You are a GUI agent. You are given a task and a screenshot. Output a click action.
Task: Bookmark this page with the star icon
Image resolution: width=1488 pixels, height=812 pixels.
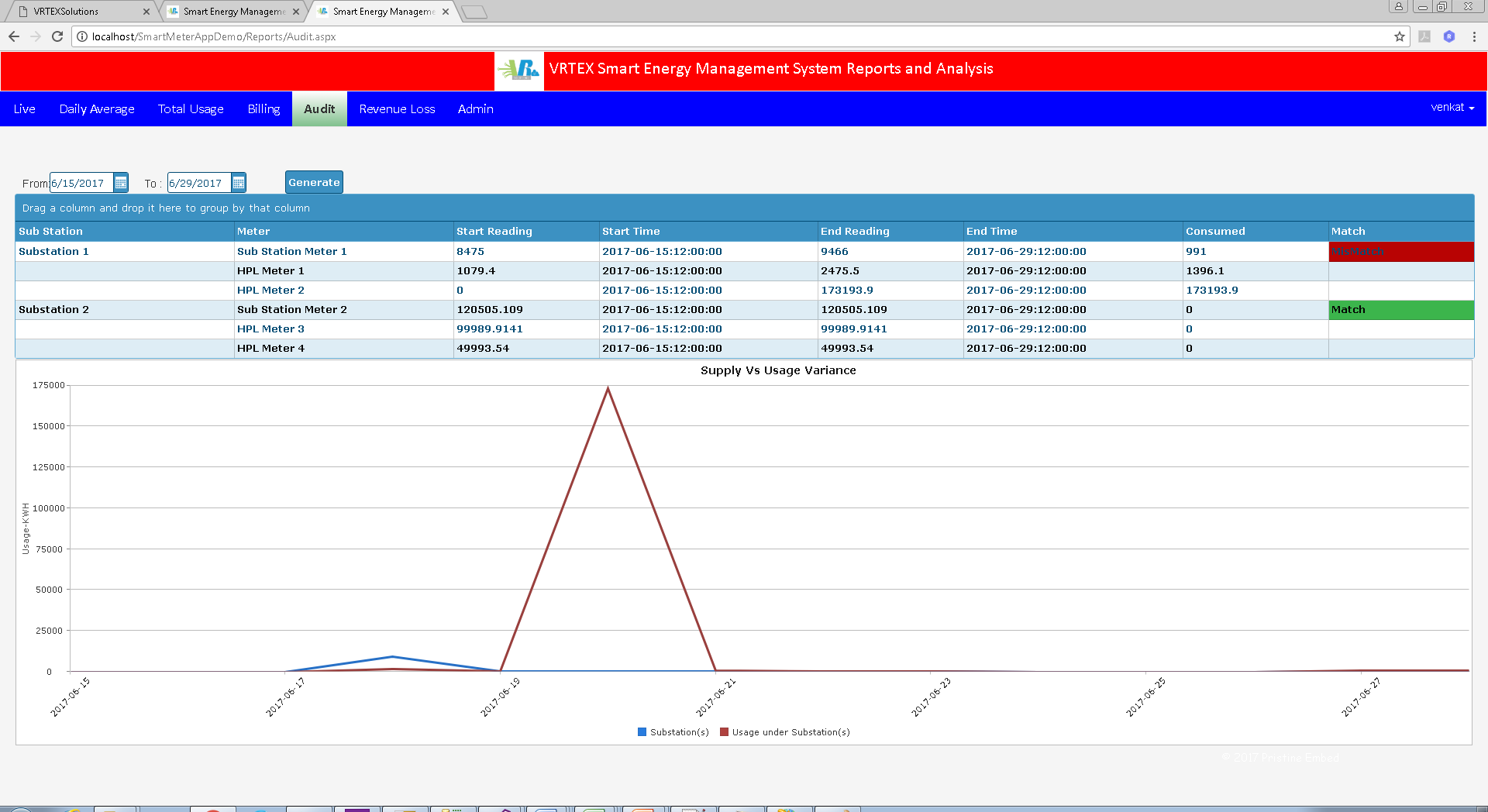click(1400, 36)
